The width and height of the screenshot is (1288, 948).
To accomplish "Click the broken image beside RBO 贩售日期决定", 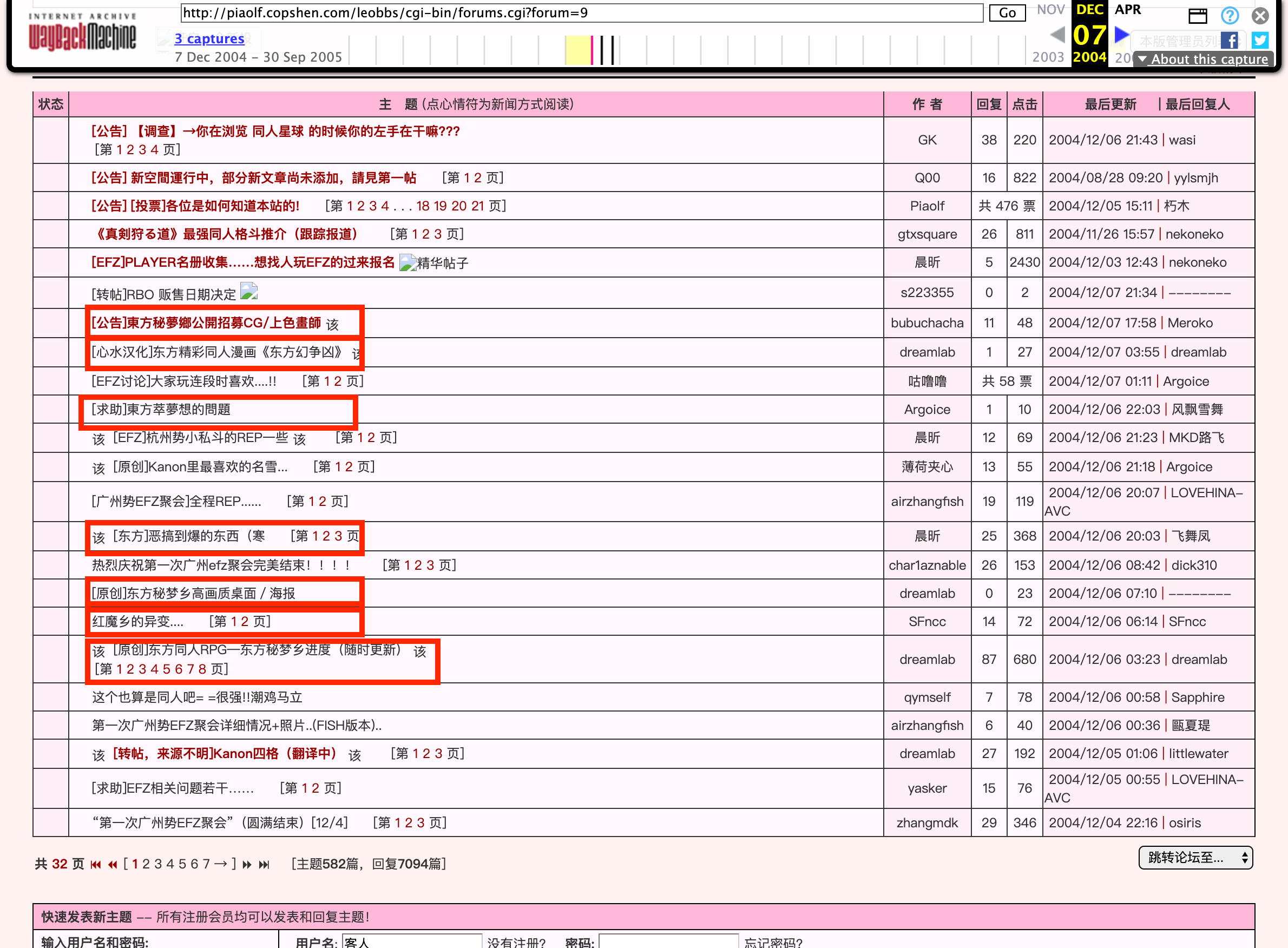I will [248, 292].
